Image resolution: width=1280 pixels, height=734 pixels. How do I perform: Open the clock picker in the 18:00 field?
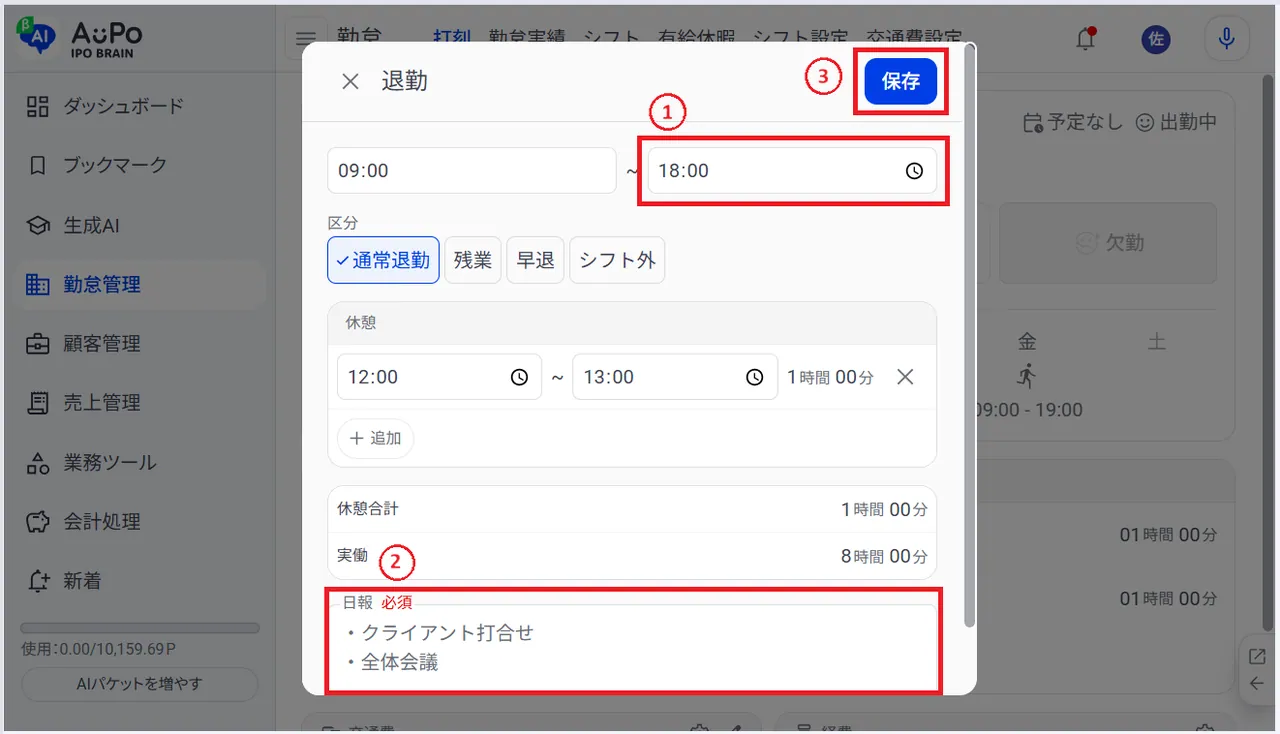click(914, 171)
